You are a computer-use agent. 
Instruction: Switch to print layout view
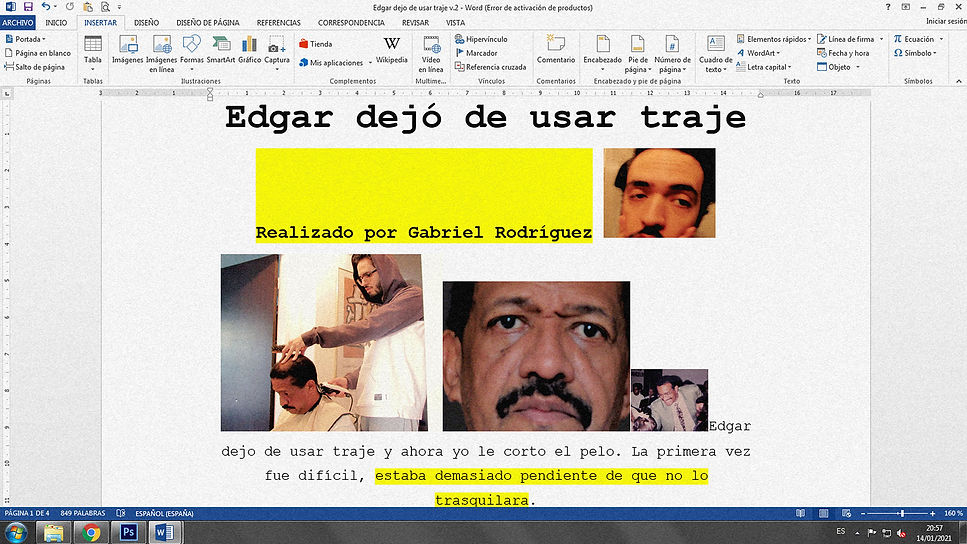pyautogui.click(x=823, y=513)
